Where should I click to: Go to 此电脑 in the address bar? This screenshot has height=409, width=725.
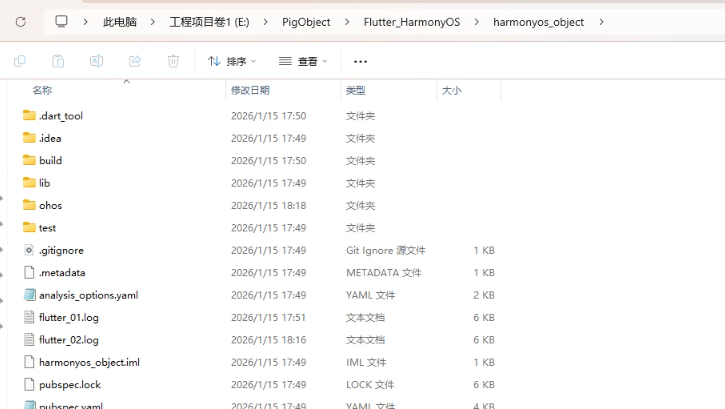coord(120,22)
